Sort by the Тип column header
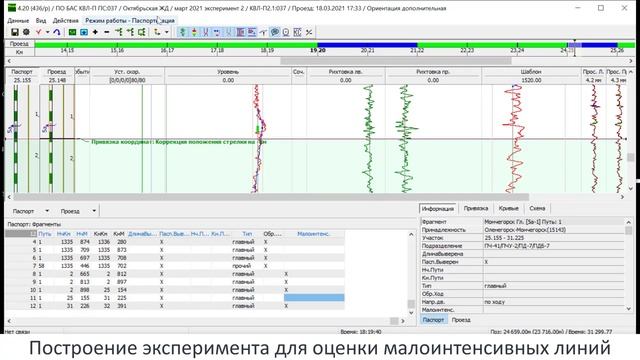The height and width of the screenshot is (360, 640). [247, 234]
